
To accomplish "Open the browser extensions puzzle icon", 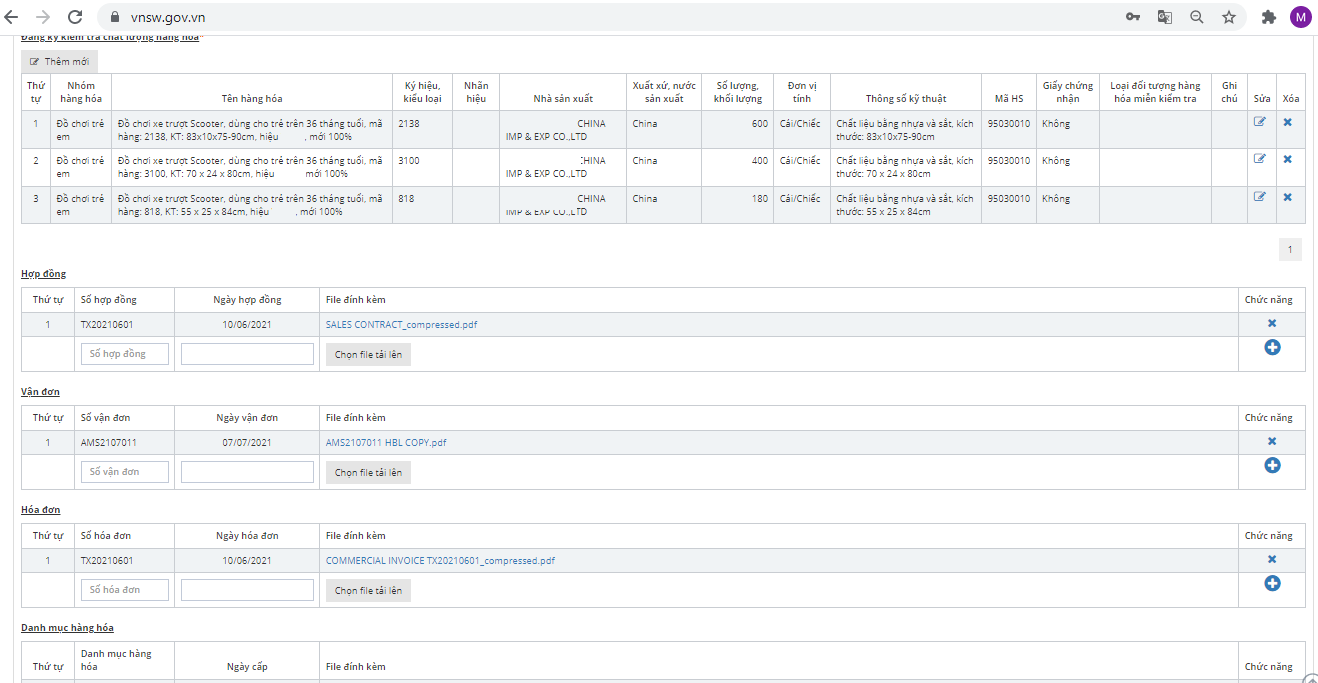I will (1268, 17).
